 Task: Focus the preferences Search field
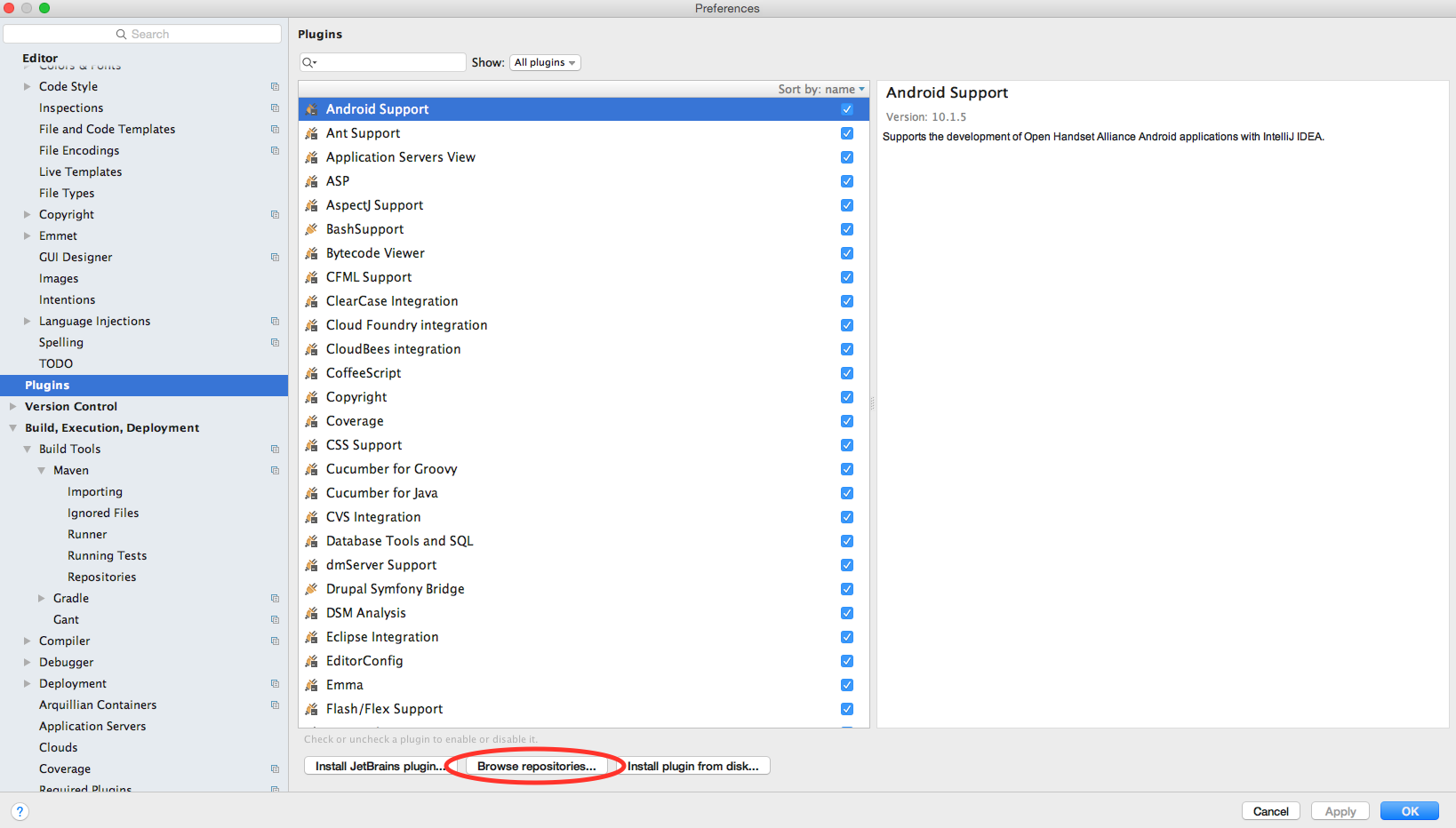[142, 34]
